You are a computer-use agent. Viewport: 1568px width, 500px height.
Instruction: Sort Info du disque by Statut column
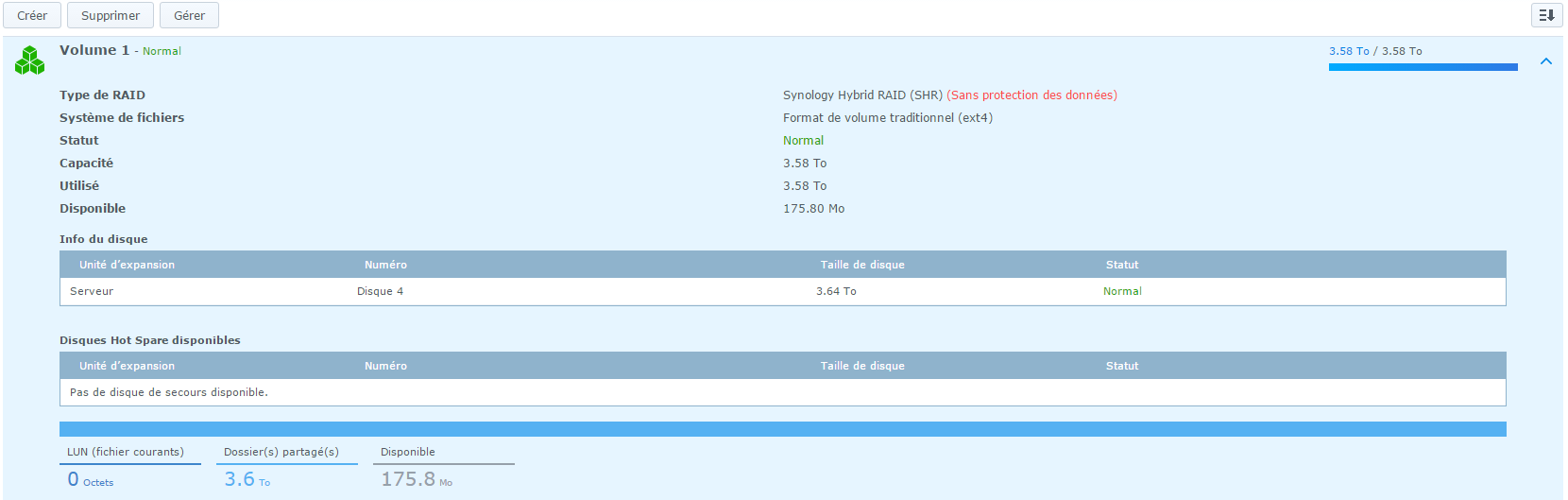click(x=1121, y=265)
